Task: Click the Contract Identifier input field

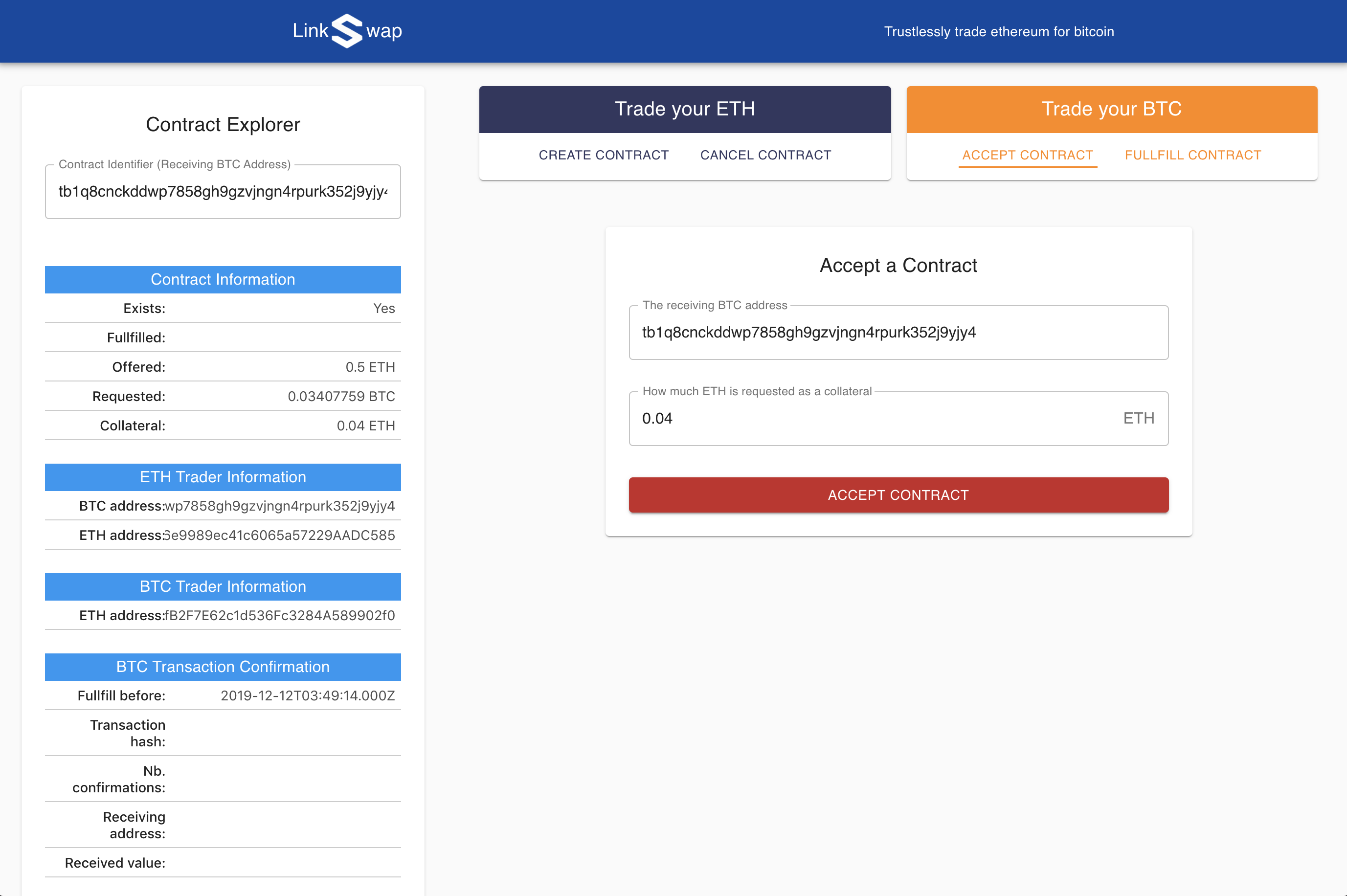Action: coord(223,191)
